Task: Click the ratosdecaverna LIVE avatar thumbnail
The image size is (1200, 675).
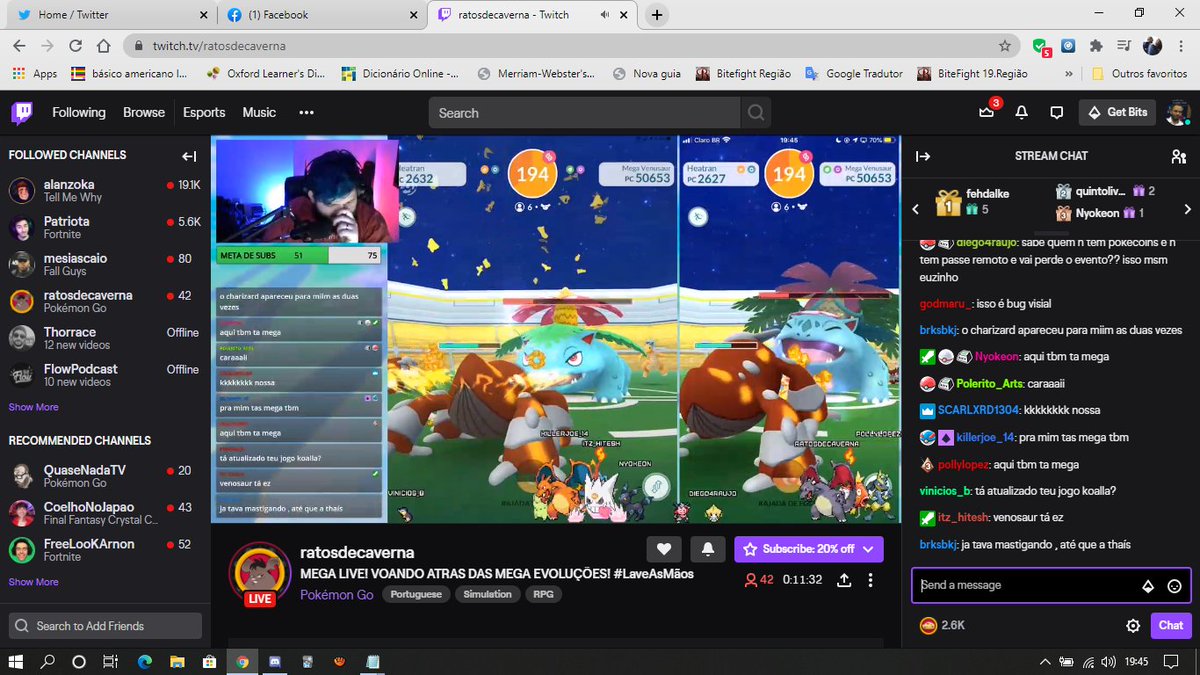Action: pyautogui.click(x=260, y=574)
